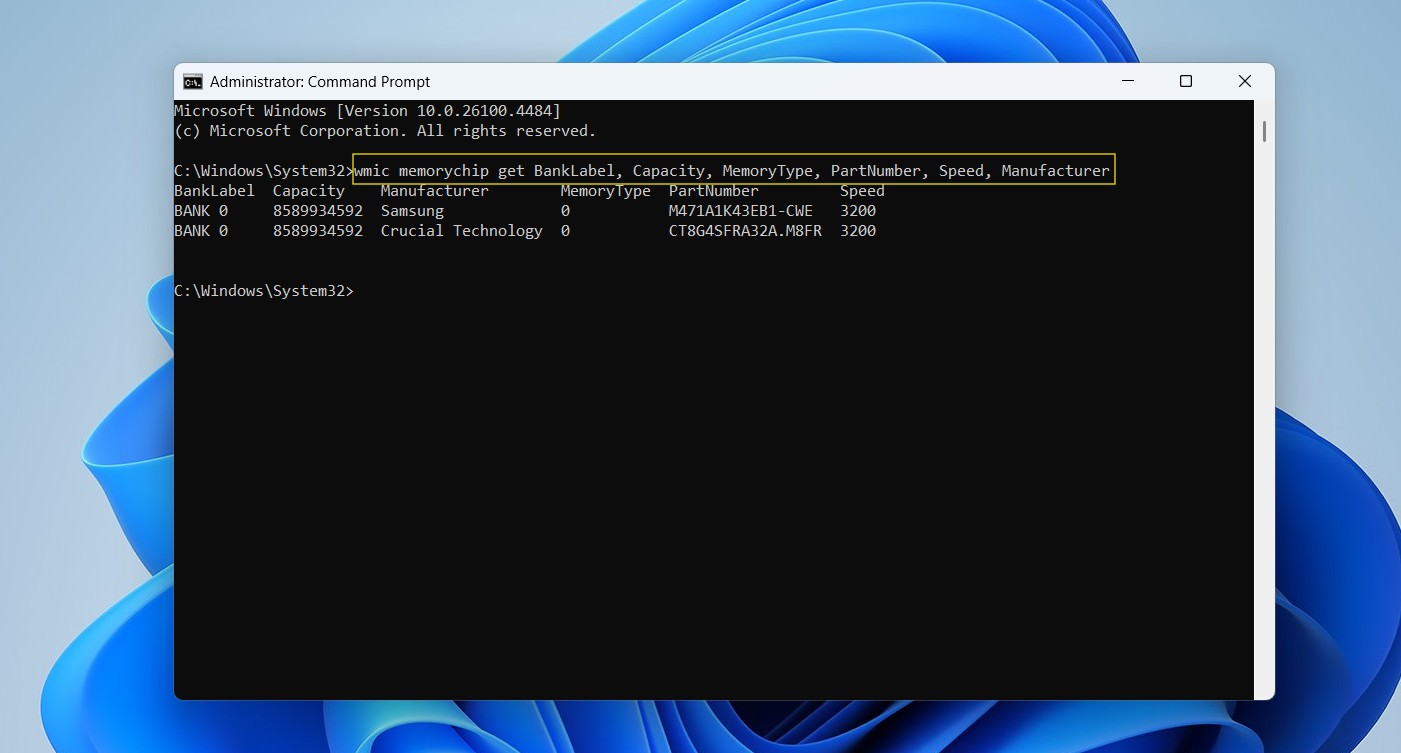Viewport: 1401px width, 753px height.
Task: Click the Crucial row capacity 8589934592
Action: click(x=318, y=231)
